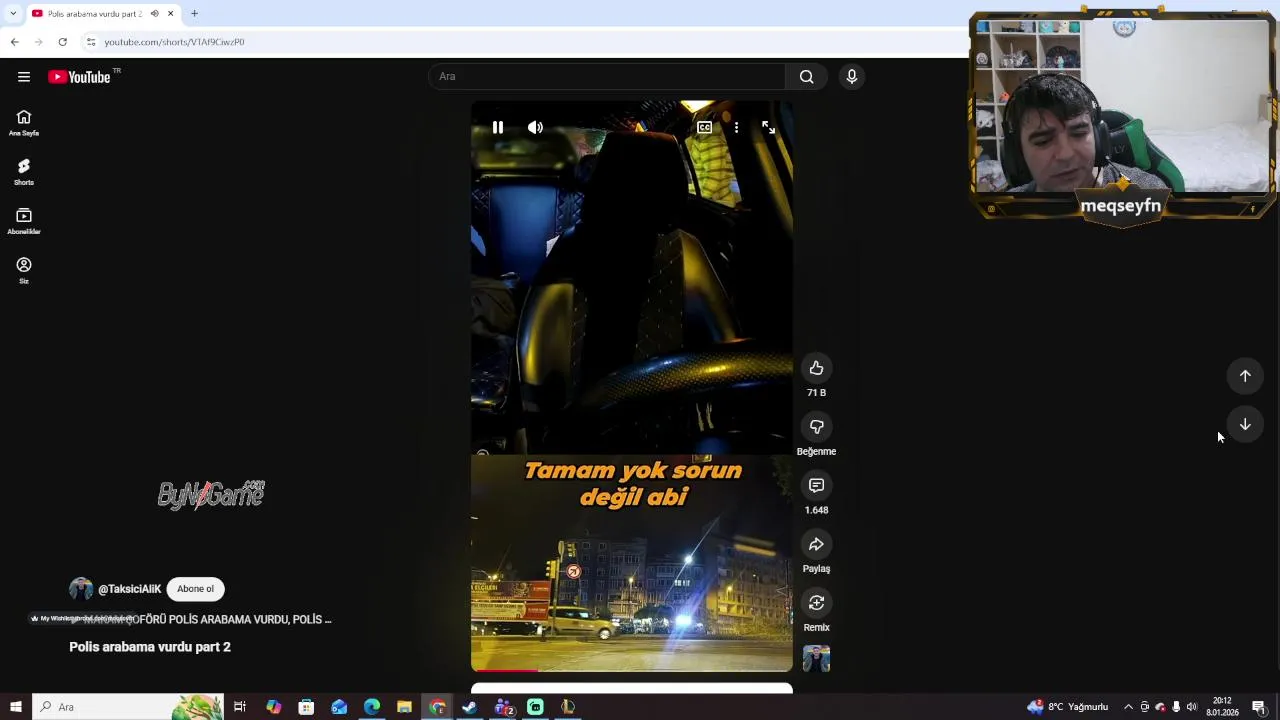The height and width of the screenshot is (720, 1280).
Task: Open the Siz profile section
Action: click(23, 270)
